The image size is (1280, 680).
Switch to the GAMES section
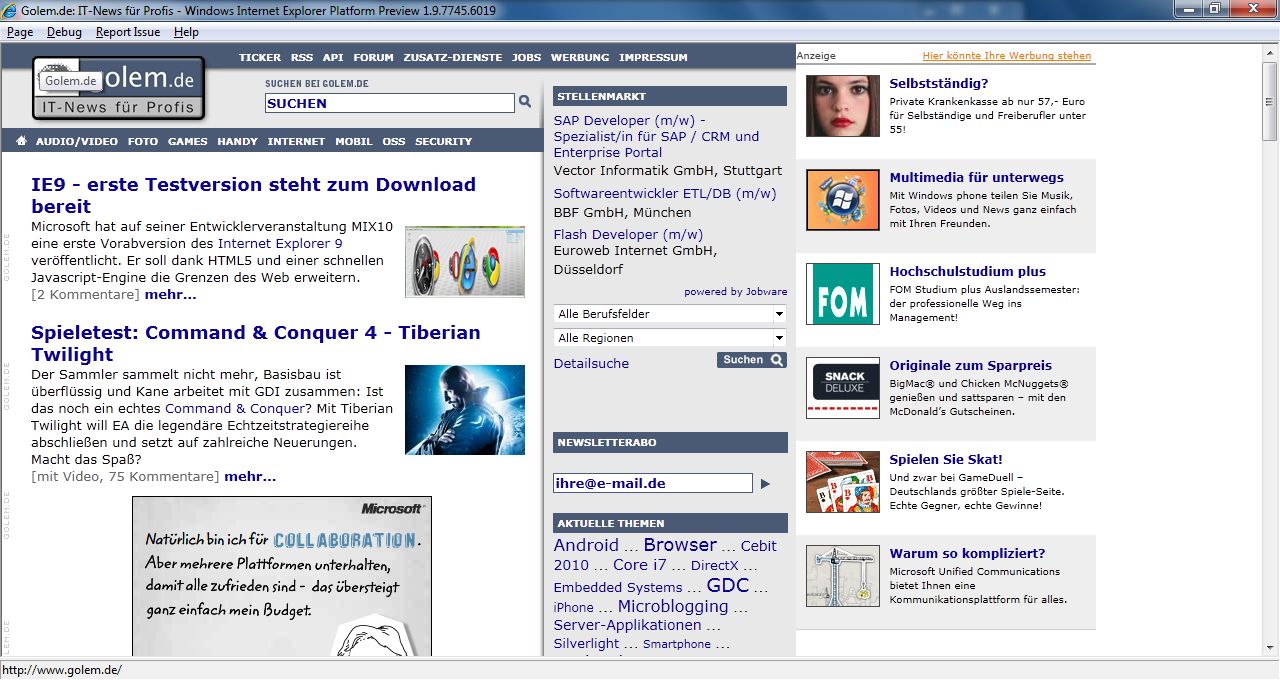tap(187, 141)
